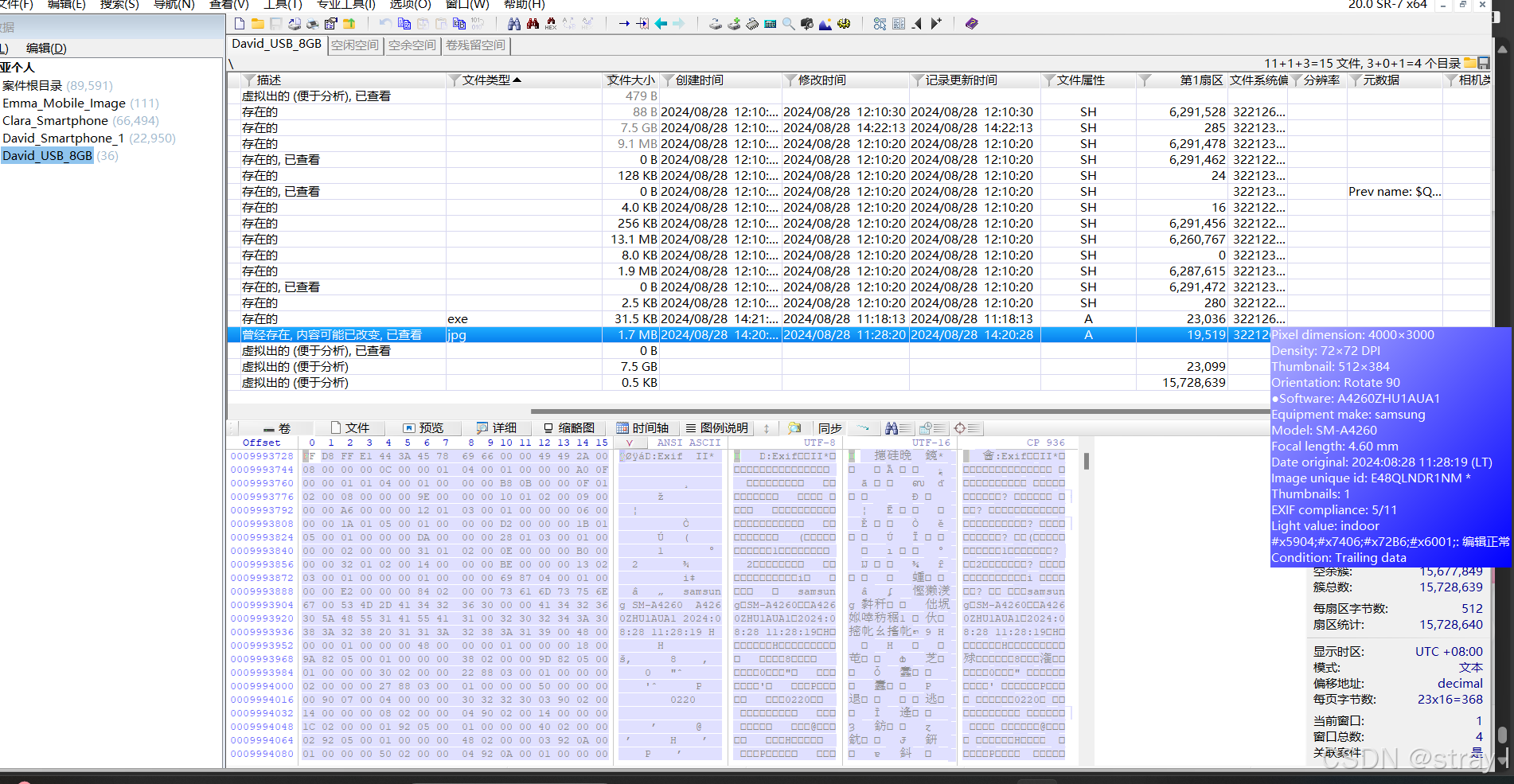Toggle the 记录更新时间 column filter funnel
The height and width of the screenshot is (784, 1514).
[x=918, y=80]
